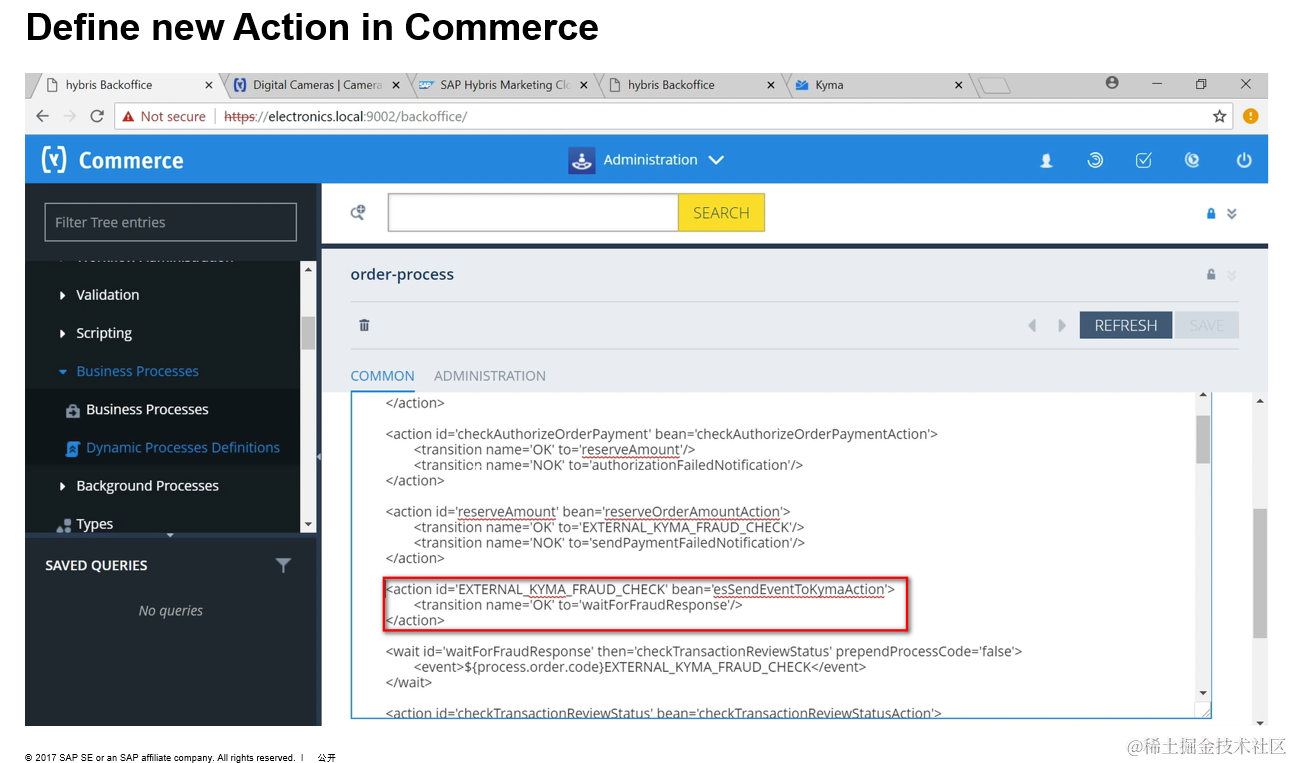
Task: Open the tasks checkbox icon in header
Action: 1144,160
